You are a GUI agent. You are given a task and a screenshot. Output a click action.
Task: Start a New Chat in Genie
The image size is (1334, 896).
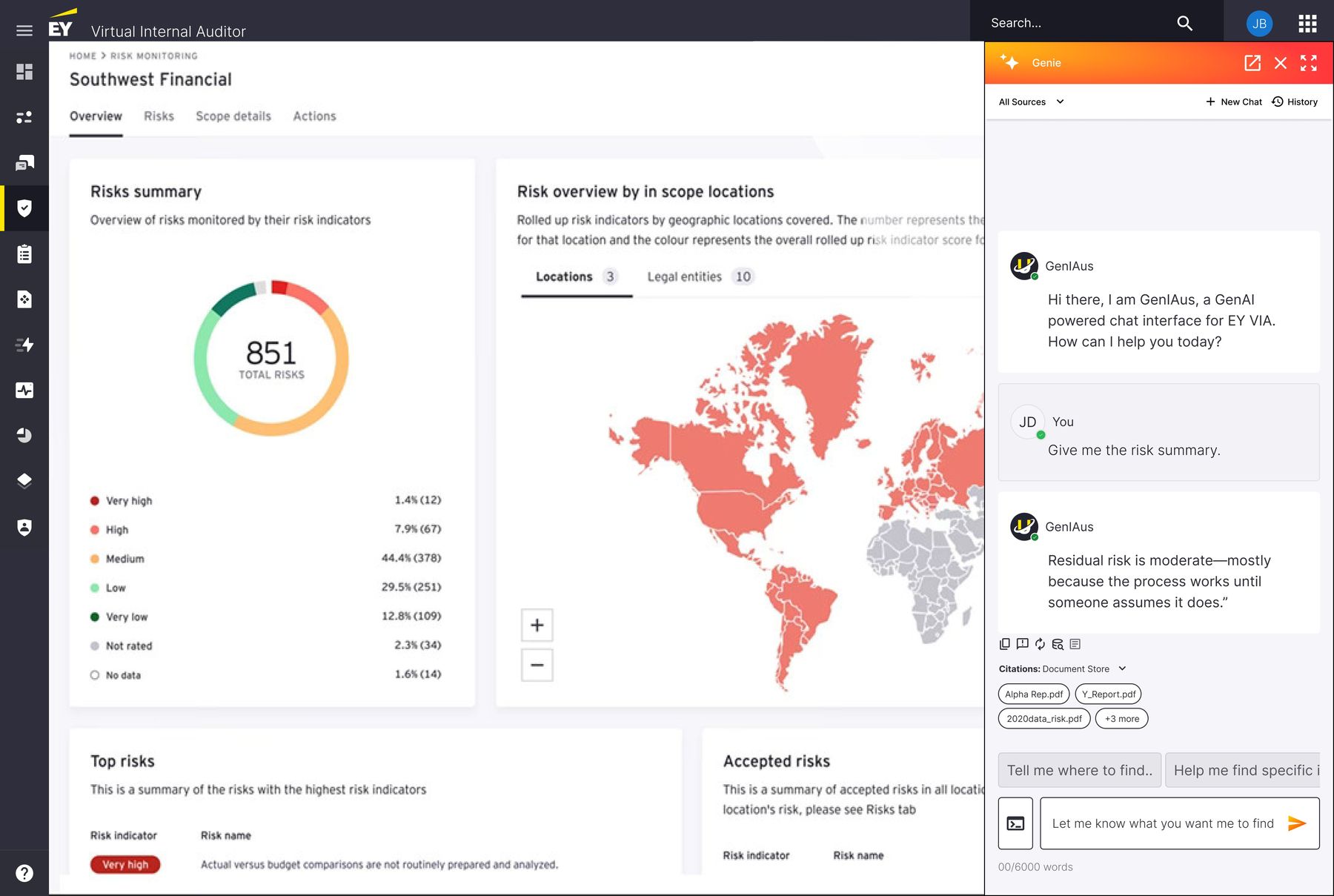point(1234,102)
